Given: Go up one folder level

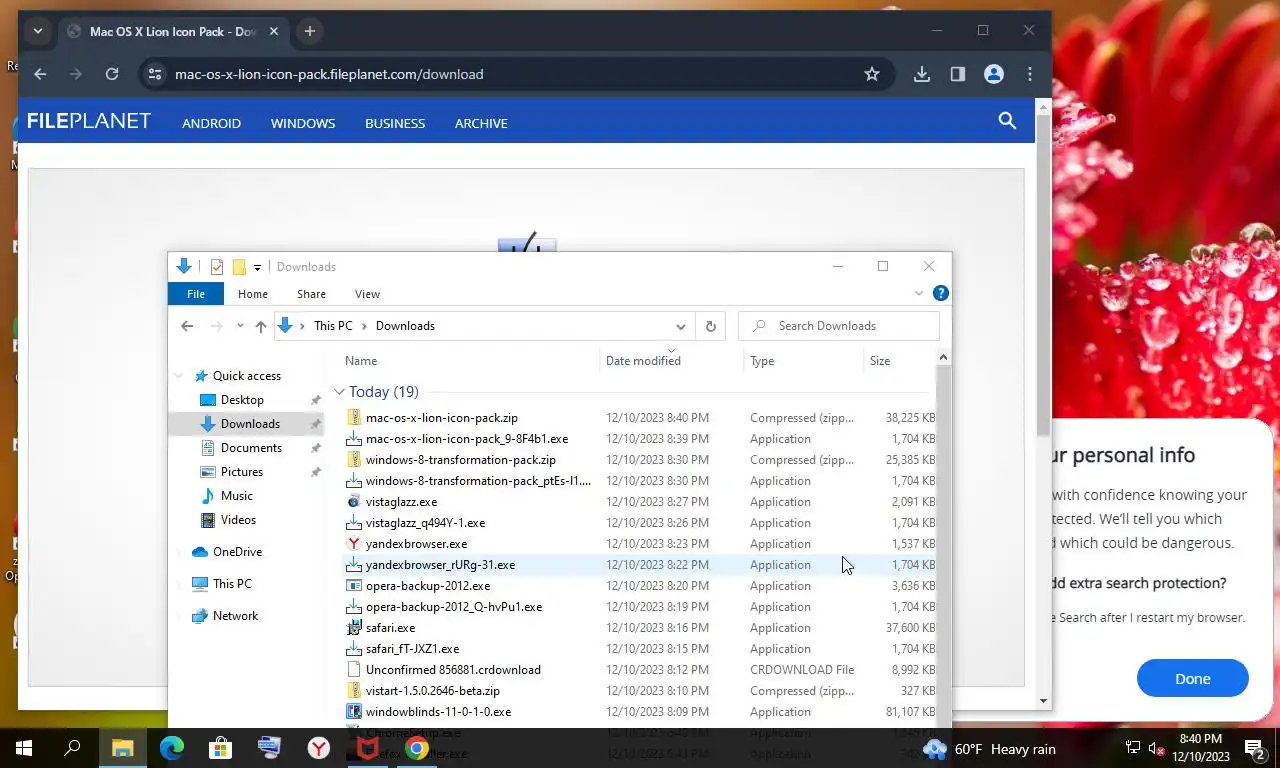Looking at the screenshot, I should tap(261, 326).
